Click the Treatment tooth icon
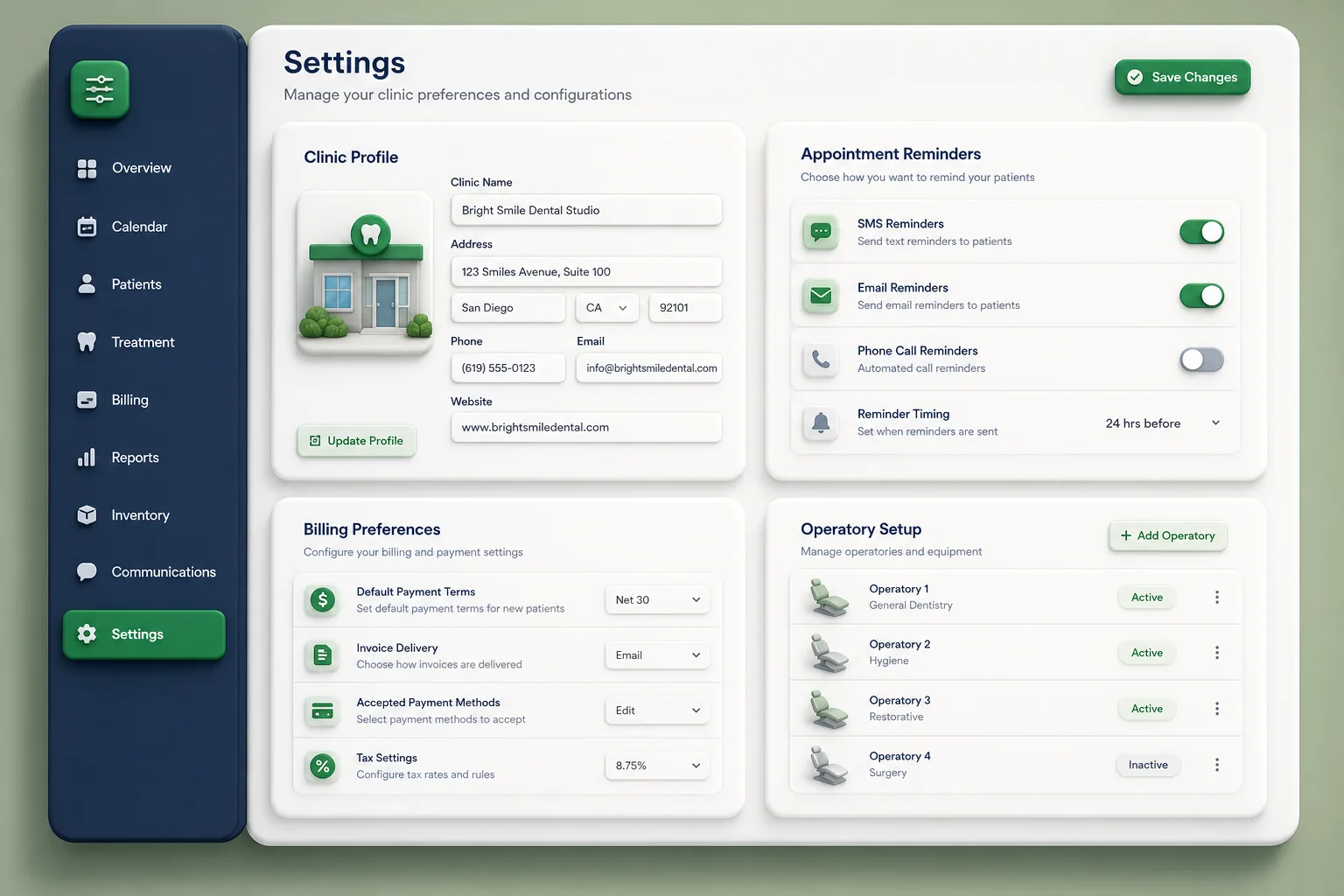Viewport: 1344px width, 896px height. (87, 342)
